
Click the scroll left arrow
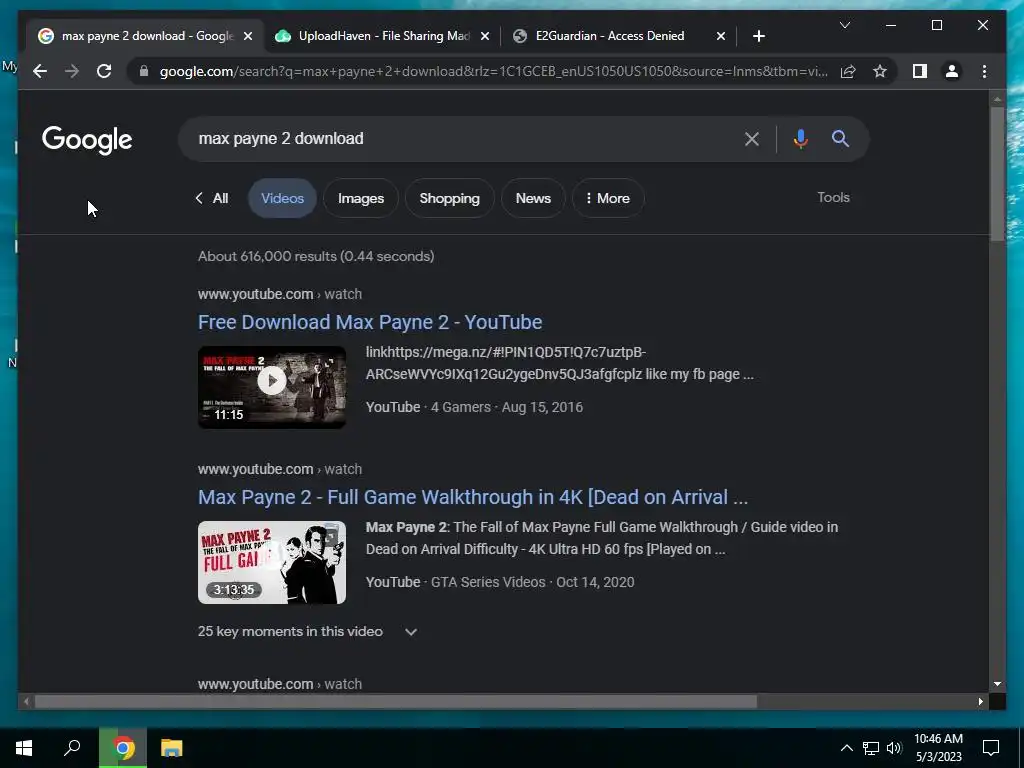pos(26,702)
